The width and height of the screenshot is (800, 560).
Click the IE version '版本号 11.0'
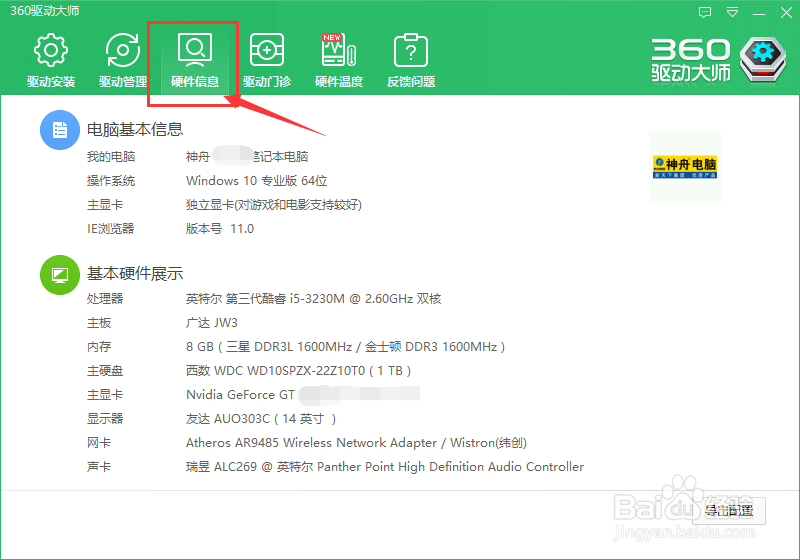point(220,228)
